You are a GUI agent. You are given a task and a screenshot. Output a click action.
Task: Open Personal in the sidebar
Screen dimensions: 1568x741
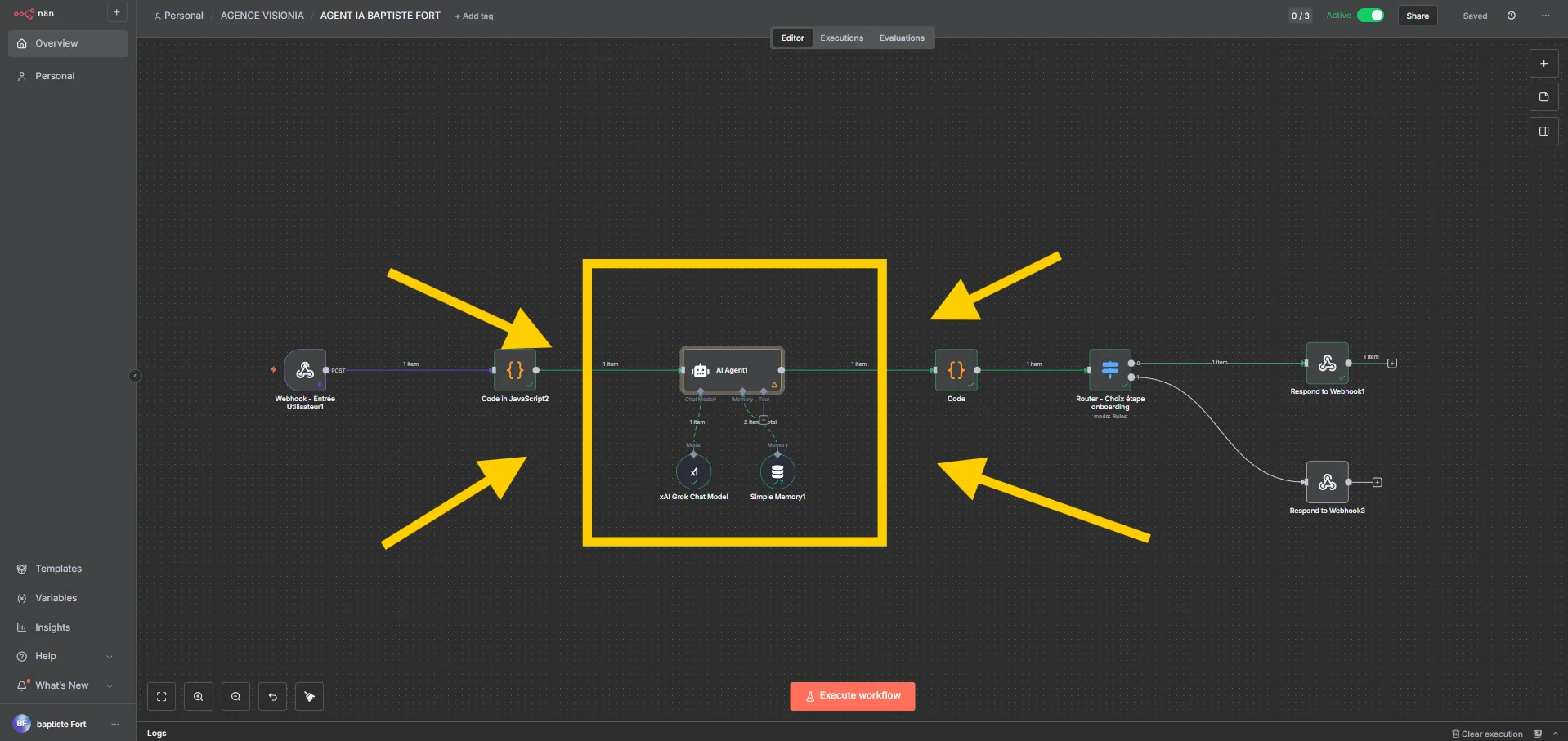68,76
